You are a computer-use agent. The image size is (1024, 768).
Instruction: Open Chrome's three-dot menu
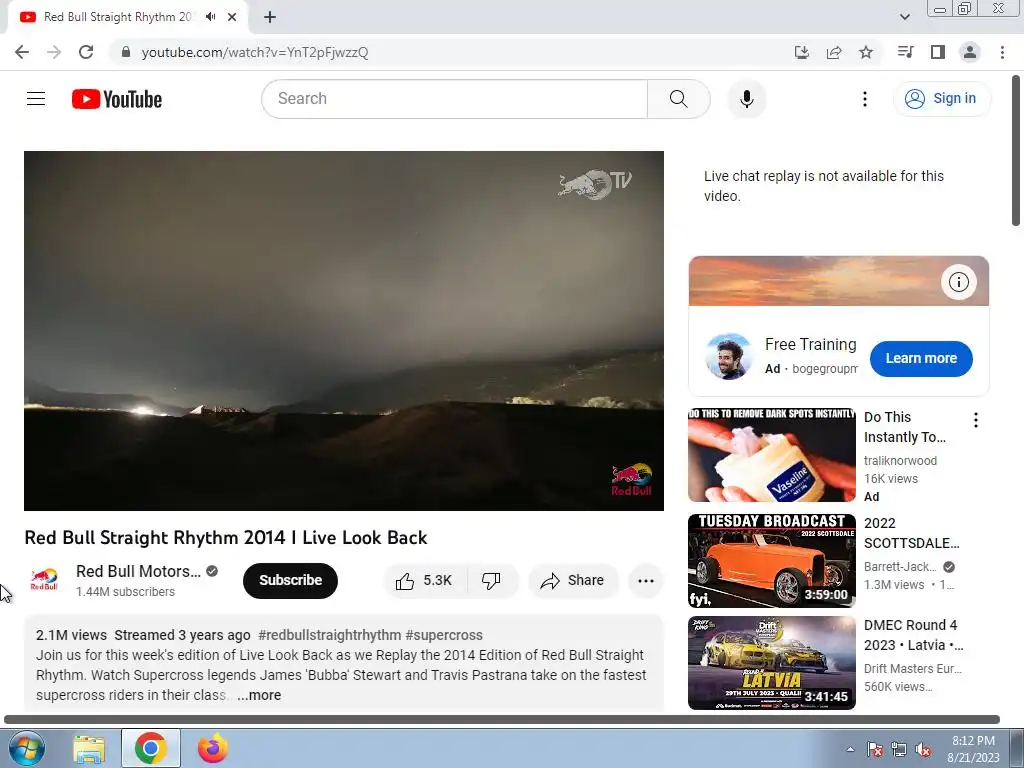point(1002,52)
